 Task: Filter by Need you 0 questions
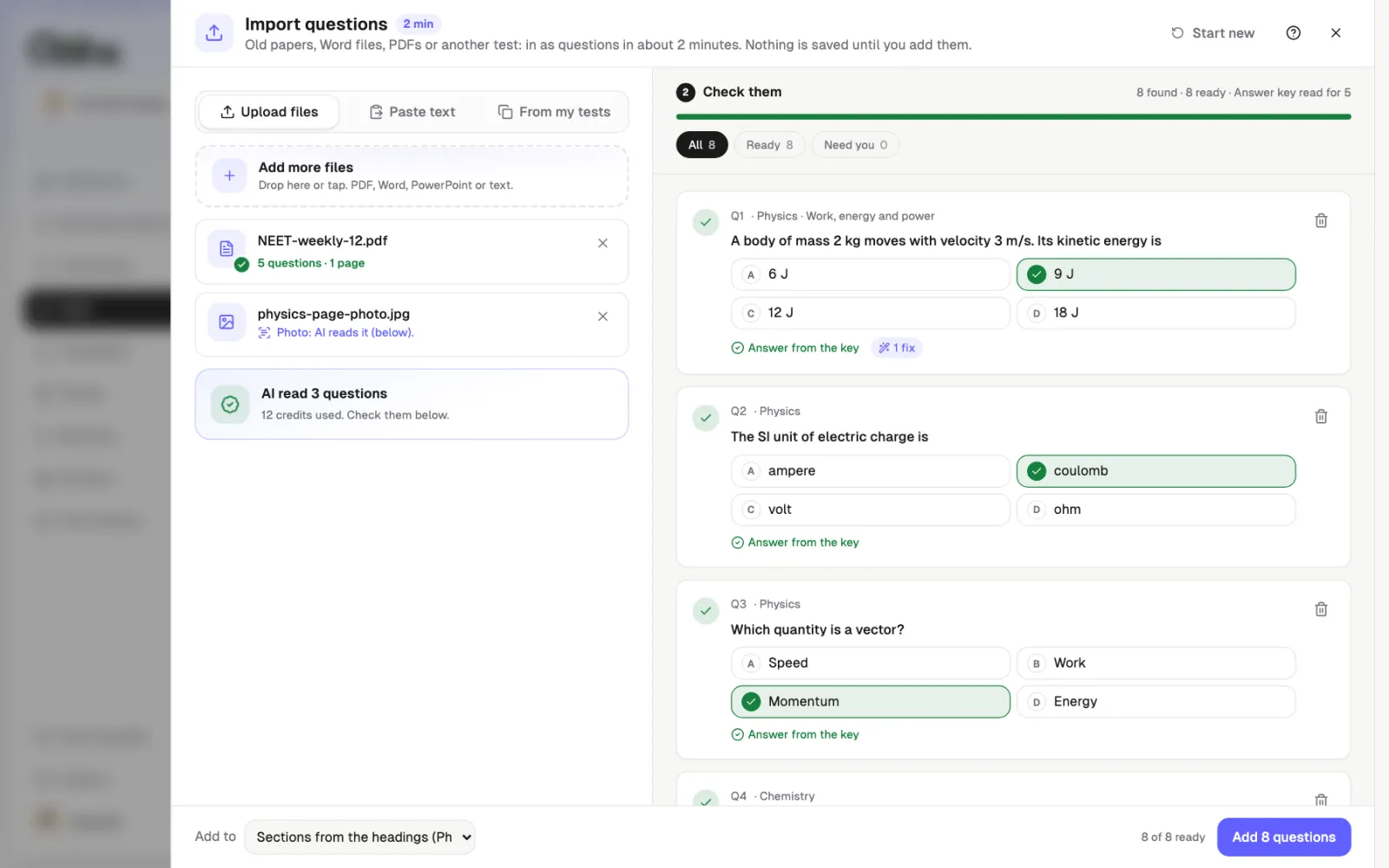coord(855,145)
